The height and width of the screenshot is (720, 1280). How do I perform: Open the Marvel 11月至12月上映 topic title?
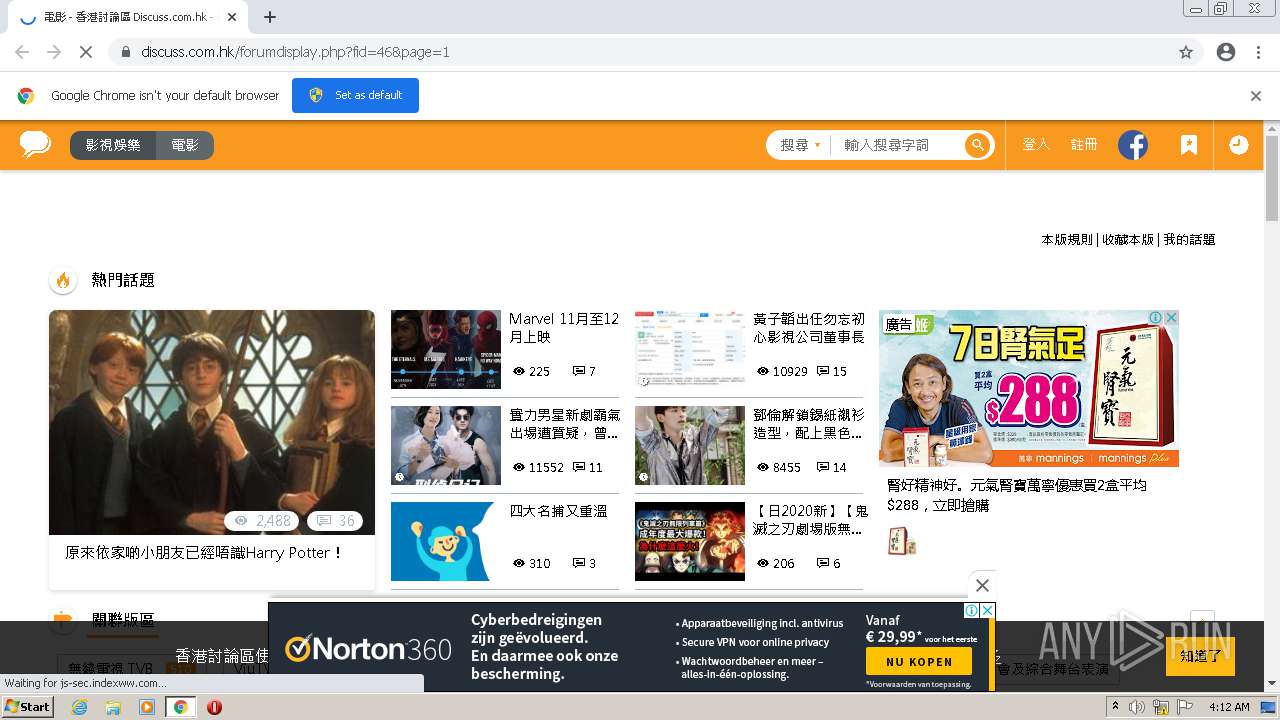click(564, 328)
